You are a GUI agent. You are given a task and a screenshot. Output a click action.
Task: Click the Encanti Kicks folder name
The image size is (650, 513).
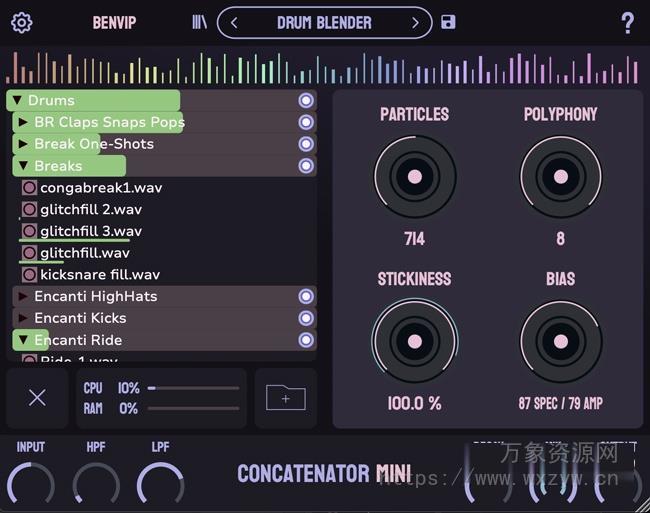tap(80, 318)
